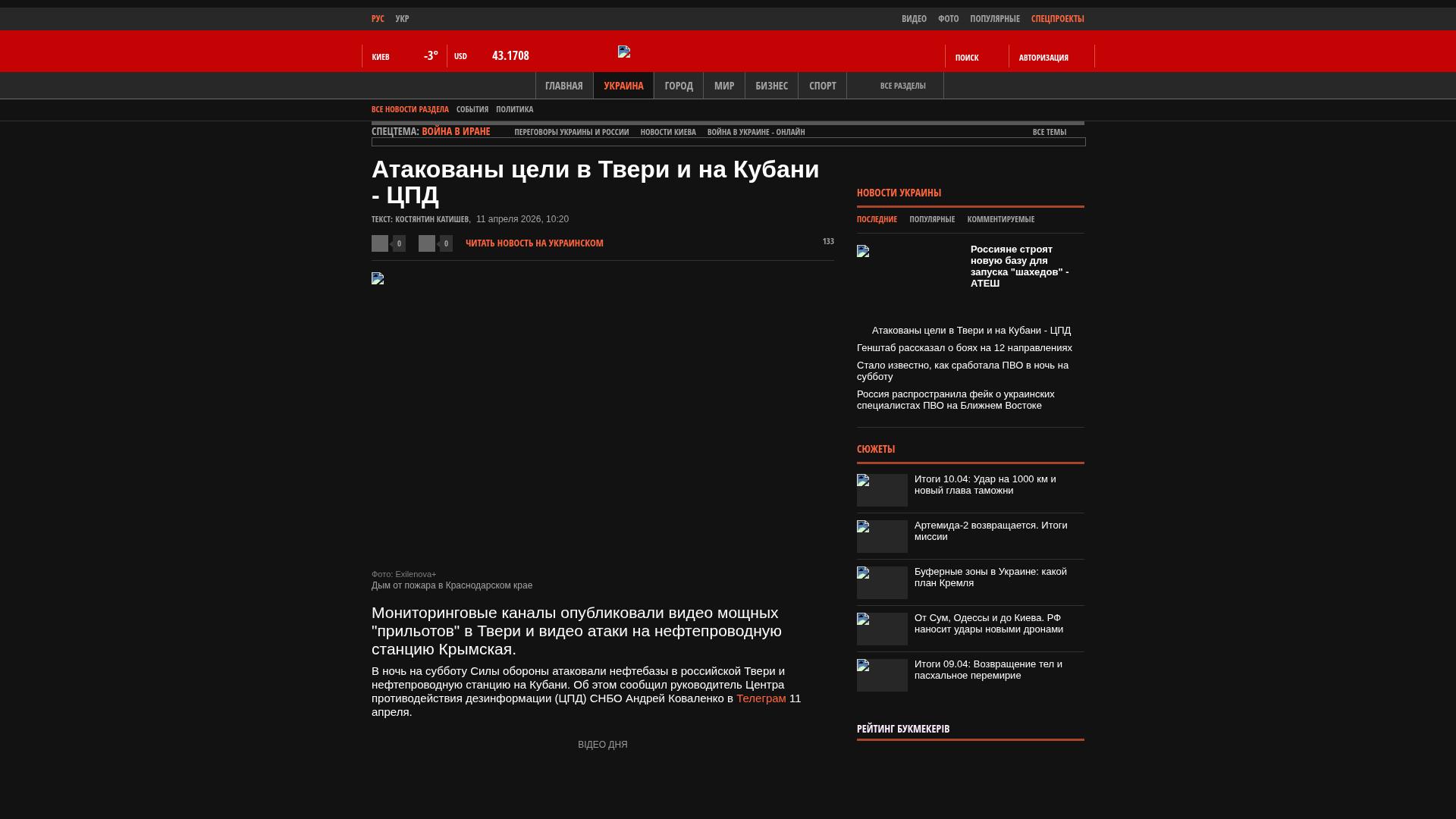The width and height of the screenshot is (1456, 819).
Task: Open thumbnail for Артемида-2 story
Action: [x=882, y=536]
